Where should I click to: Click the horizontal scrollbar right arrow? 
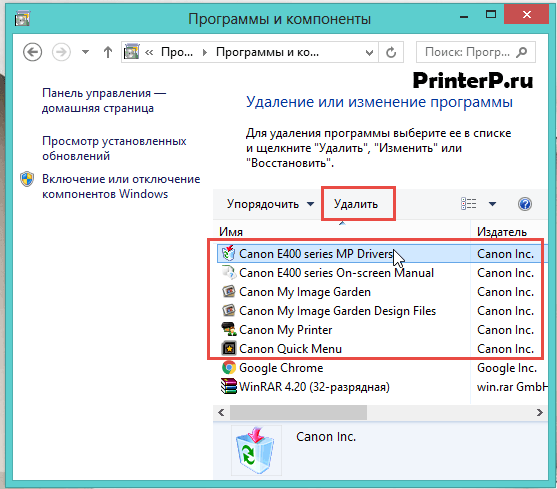(540, 412)
